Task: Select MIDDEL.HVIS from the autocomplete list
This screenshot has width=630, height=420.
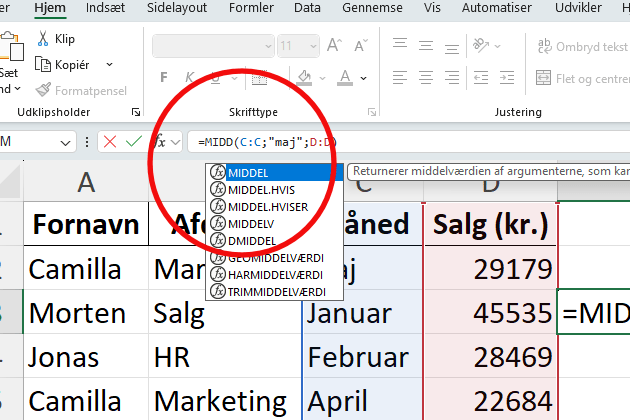Action: pos(262,189)
